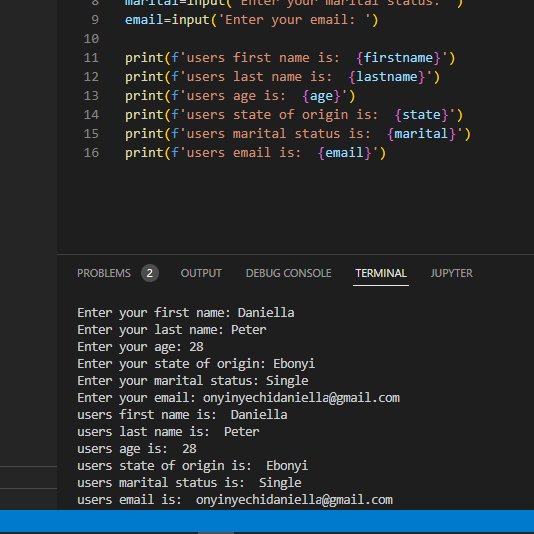Click terminal line 'Enter your state of origin: Ebonyi'
This screenshot has width=534, height=534.
[196, 364]
